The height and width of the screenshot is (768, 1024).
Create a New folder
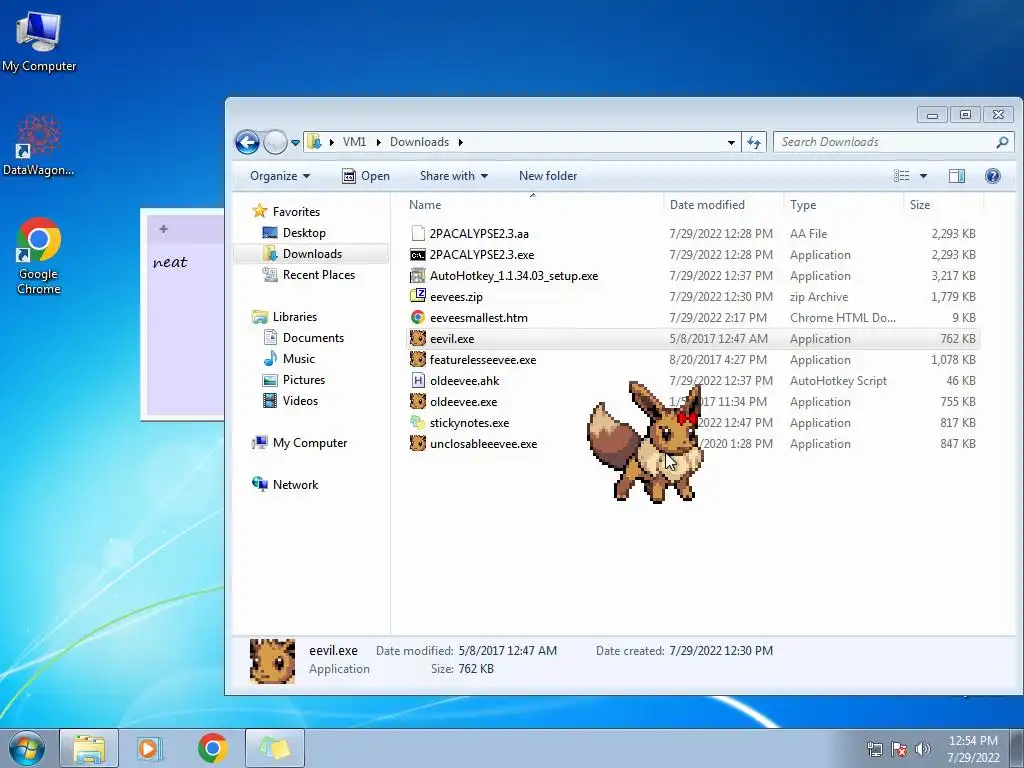548,176
